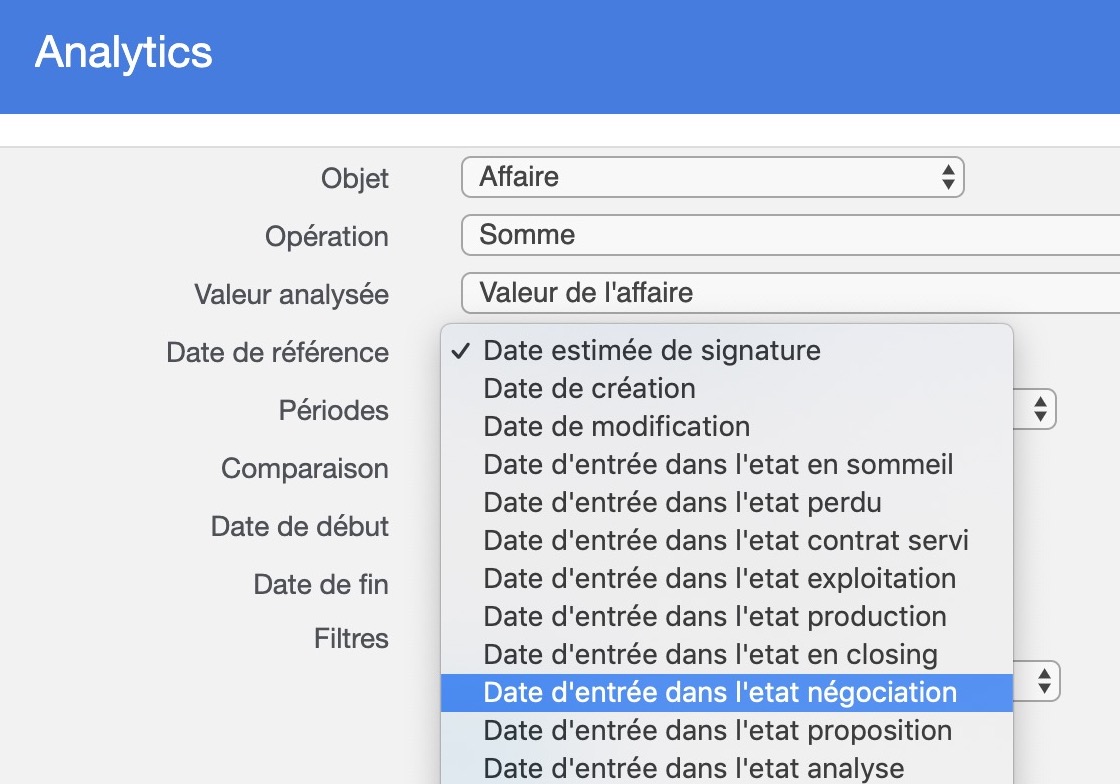Select Date d'entrée dans l'etat proposition
The width and height of the screenshot is (1120, 784).
[x=727, y=730]
